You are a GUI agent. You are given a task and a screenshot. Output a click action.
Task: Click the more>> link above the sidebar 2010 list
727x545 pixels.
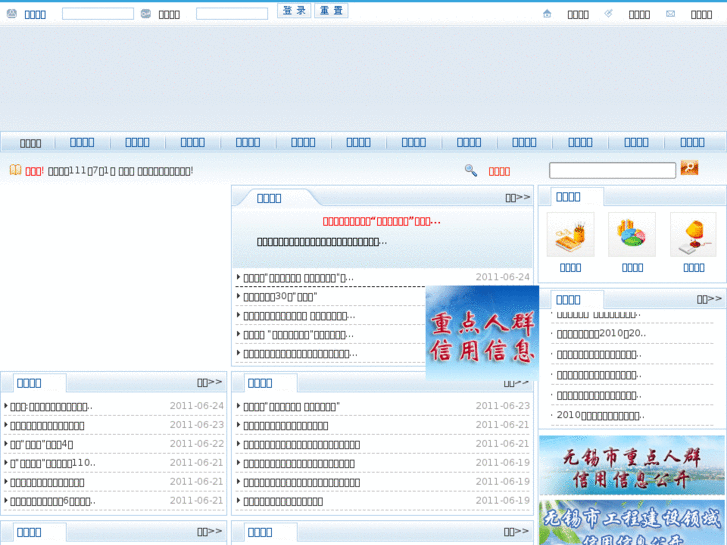point(709,299)
